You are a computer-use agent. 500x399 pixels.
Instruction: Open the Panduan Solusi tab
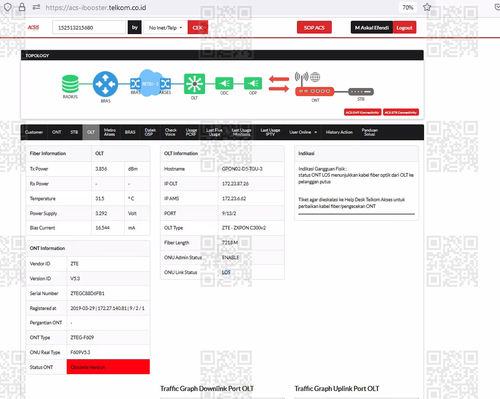pos(370,132)
